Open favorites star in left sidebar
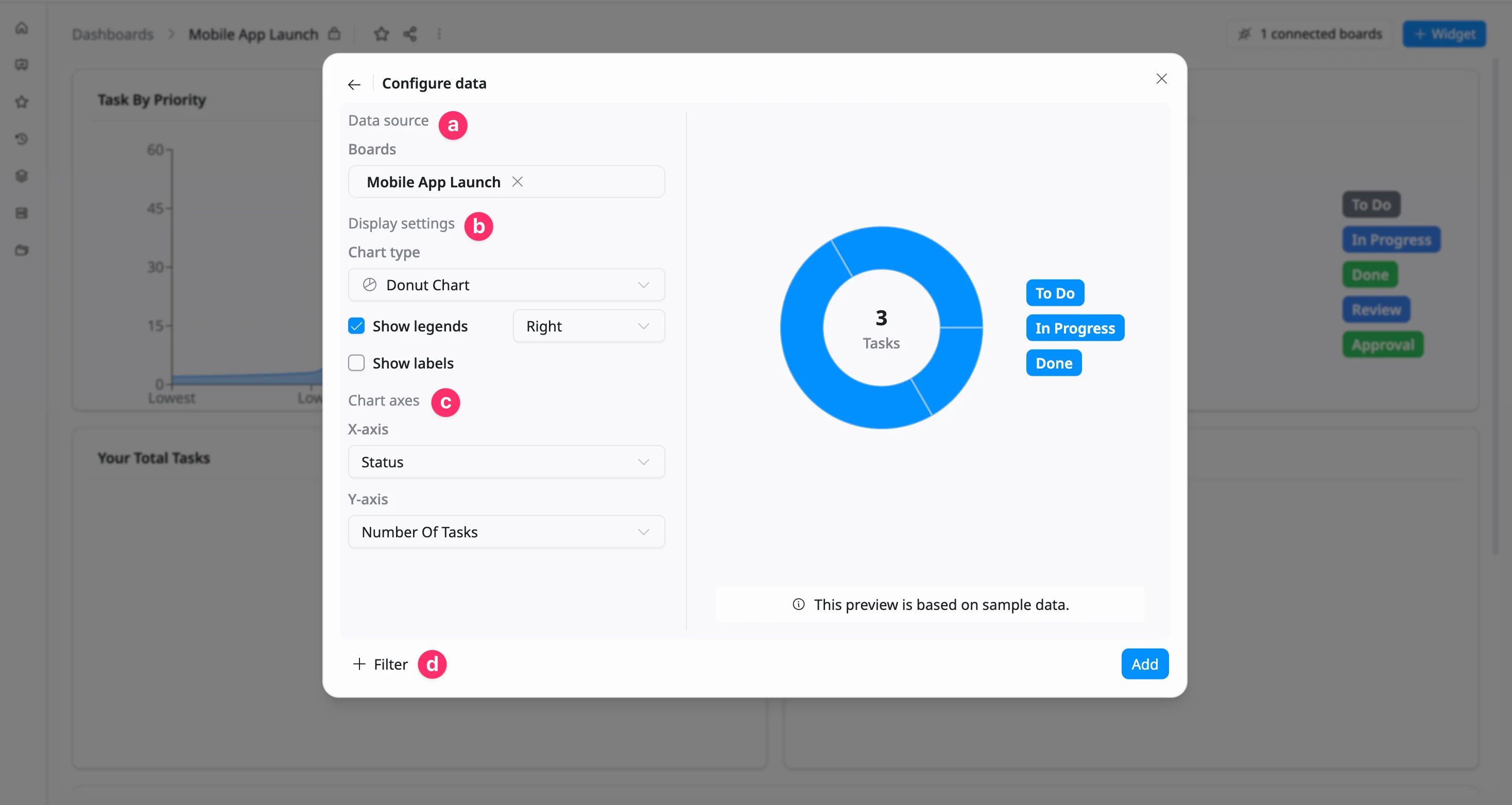 (22, 101)
